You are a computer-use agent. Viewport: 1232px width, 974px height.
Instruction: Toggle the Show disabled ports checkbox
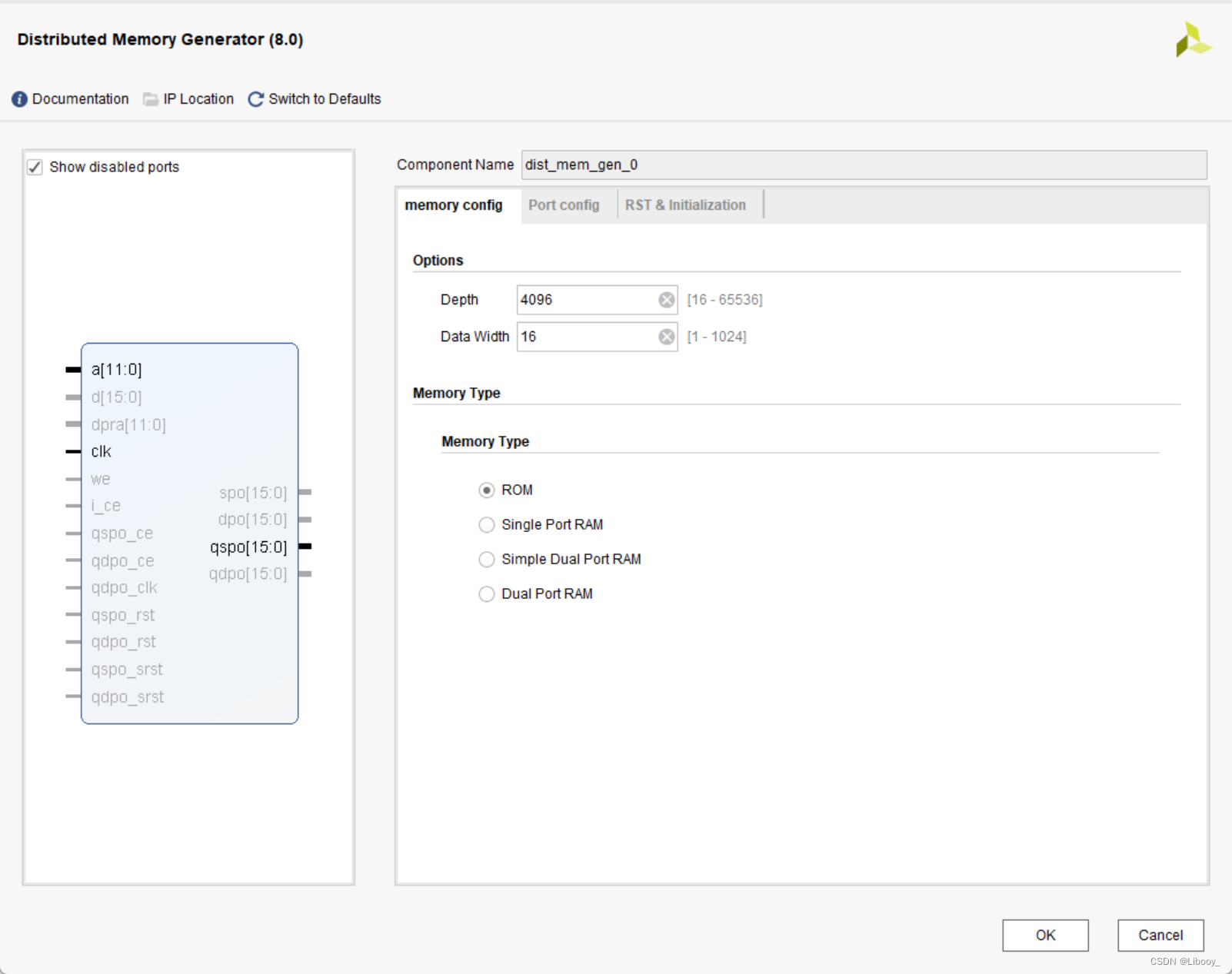(x=35, y=167)
